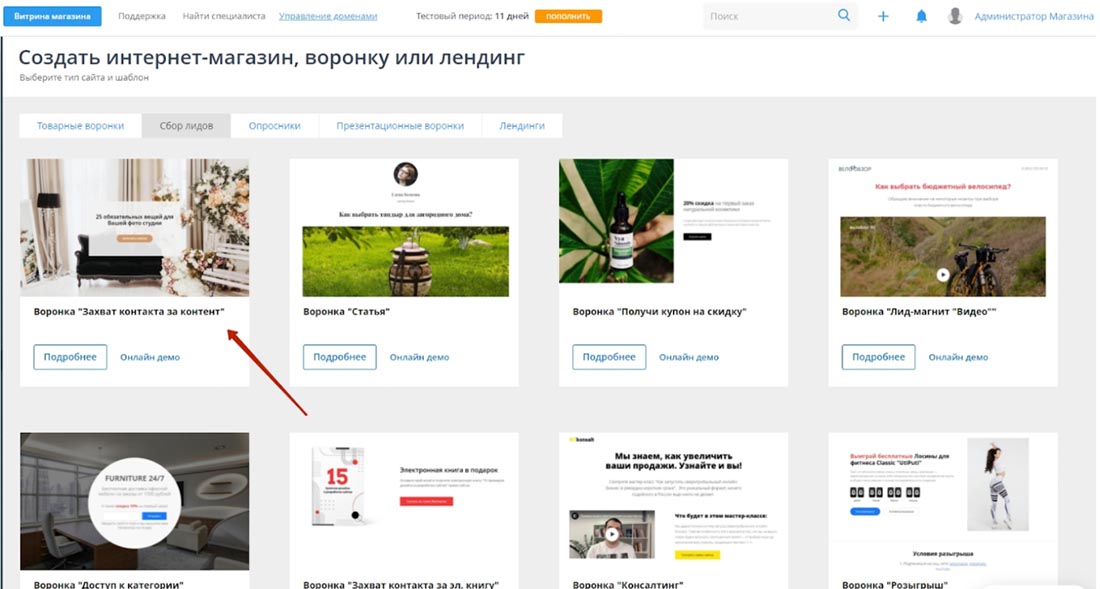The image size is (1100, 589).
Task: Switch to "Презентационные воронки" tab
Action: [400, 126]
